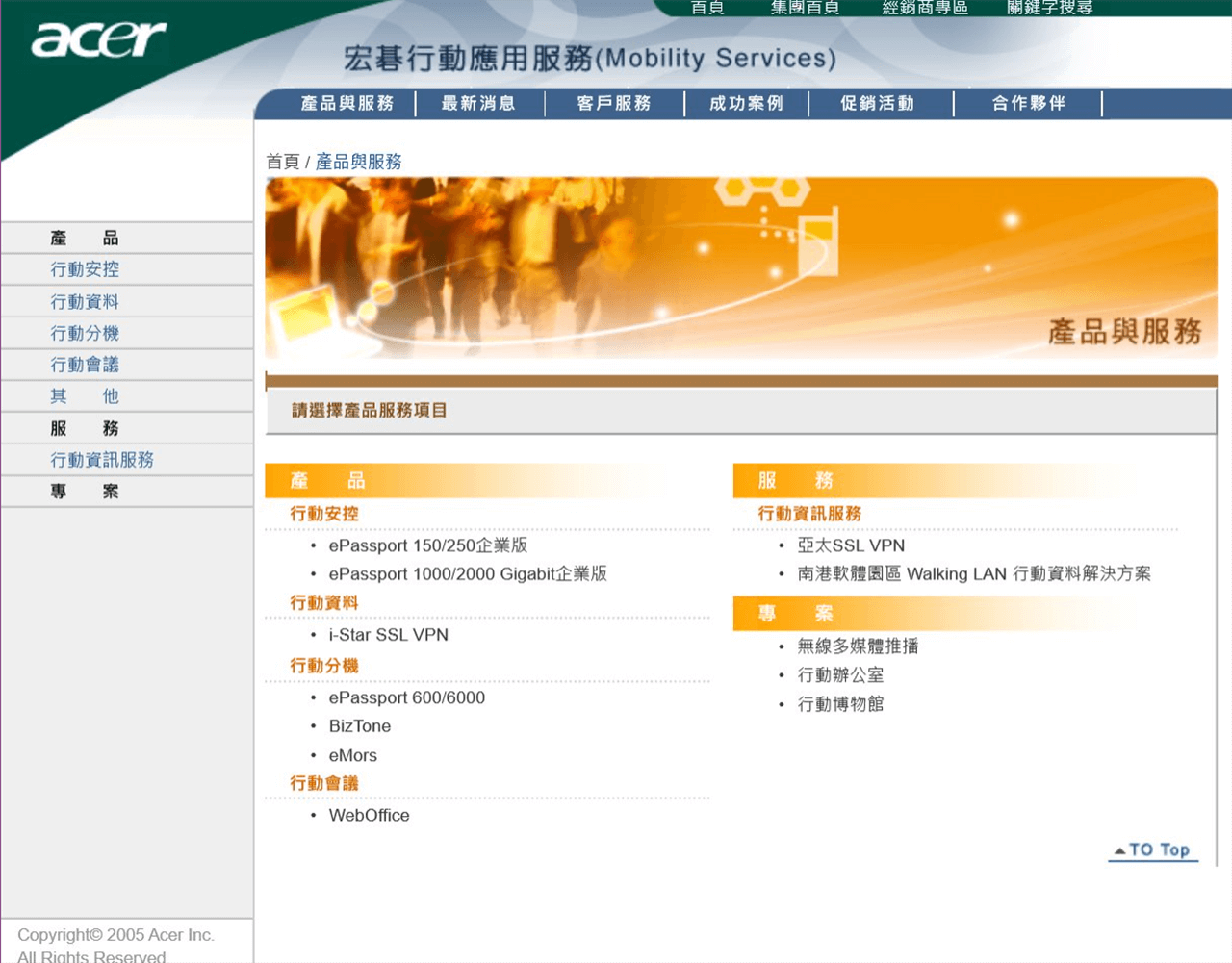Open 亞太SSL VPN link
The image size is (1232, 963).
[851, 545]
